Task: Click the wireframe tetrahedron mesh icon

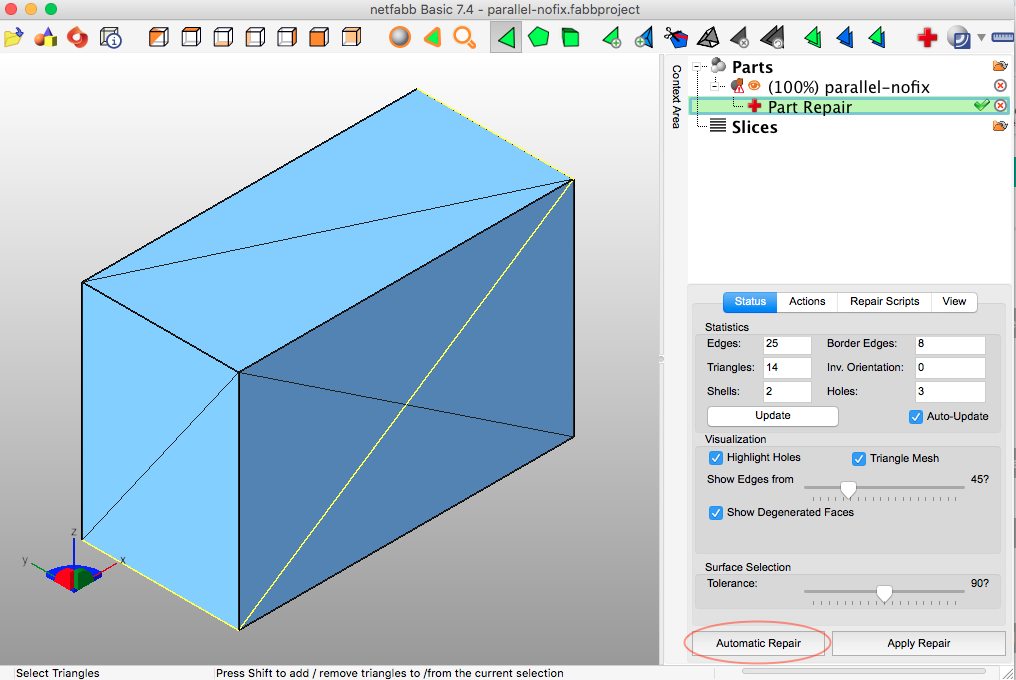Action: [x=708, y=38]
